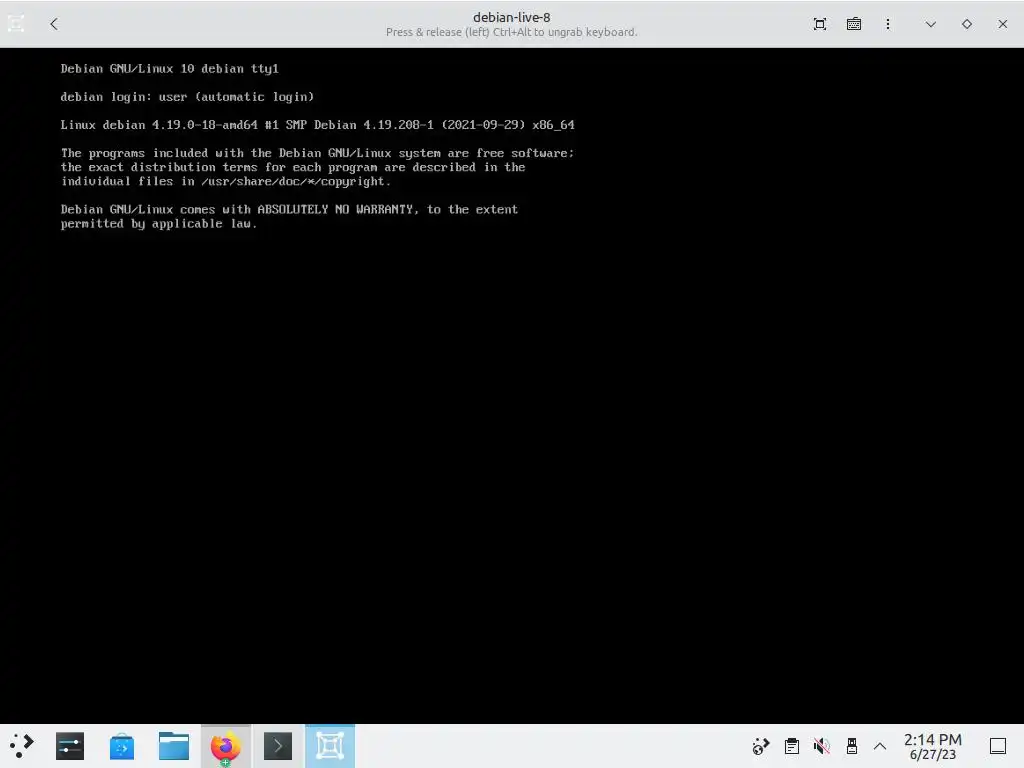
Task: Toggle fullscreen mode for debian-live-8
Action: coord(820,24)
